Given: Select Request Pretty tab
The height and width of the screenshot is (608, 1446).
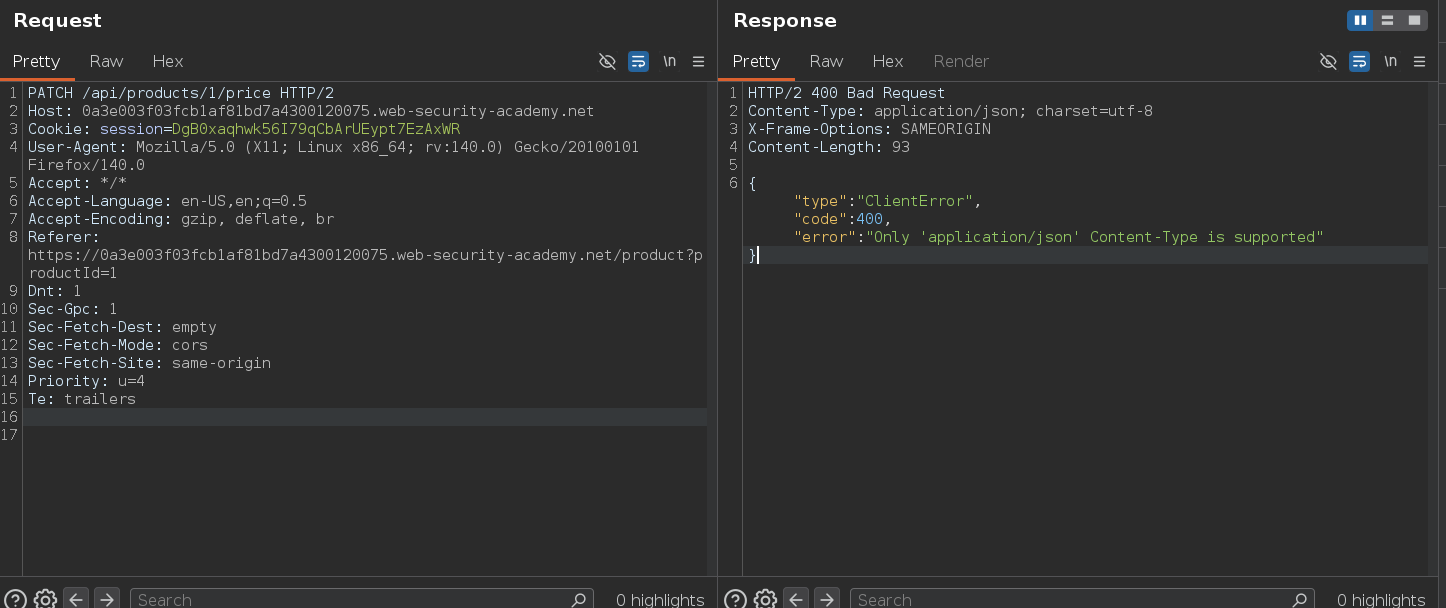Looking at the screenshot, I should click(37, 61).
